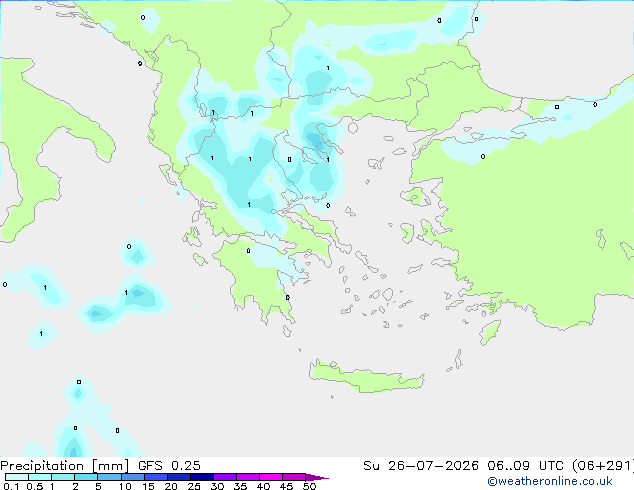Select the legend swatch between 30 and 35
This screenshot has width=634, height=490.
pyautogui.click(x=225, y=477)
